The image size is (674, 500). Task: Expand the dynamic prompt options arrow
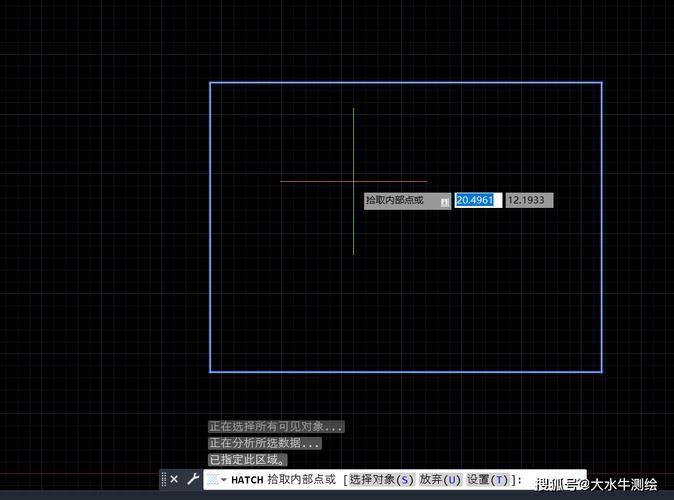click(444, 201)
